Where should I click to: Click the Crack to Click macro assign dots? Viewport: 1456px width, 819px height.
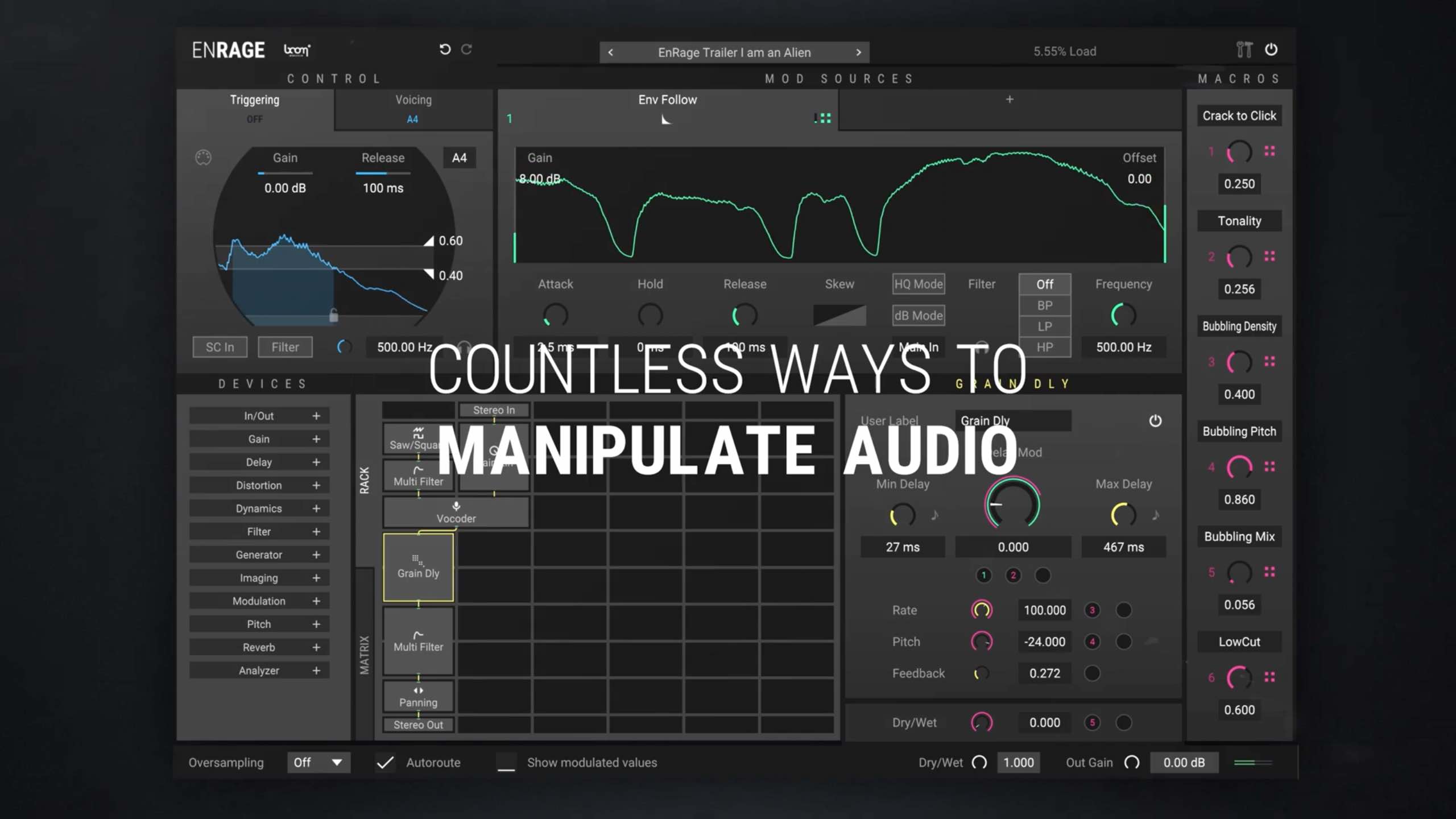tap(1269, 151)
